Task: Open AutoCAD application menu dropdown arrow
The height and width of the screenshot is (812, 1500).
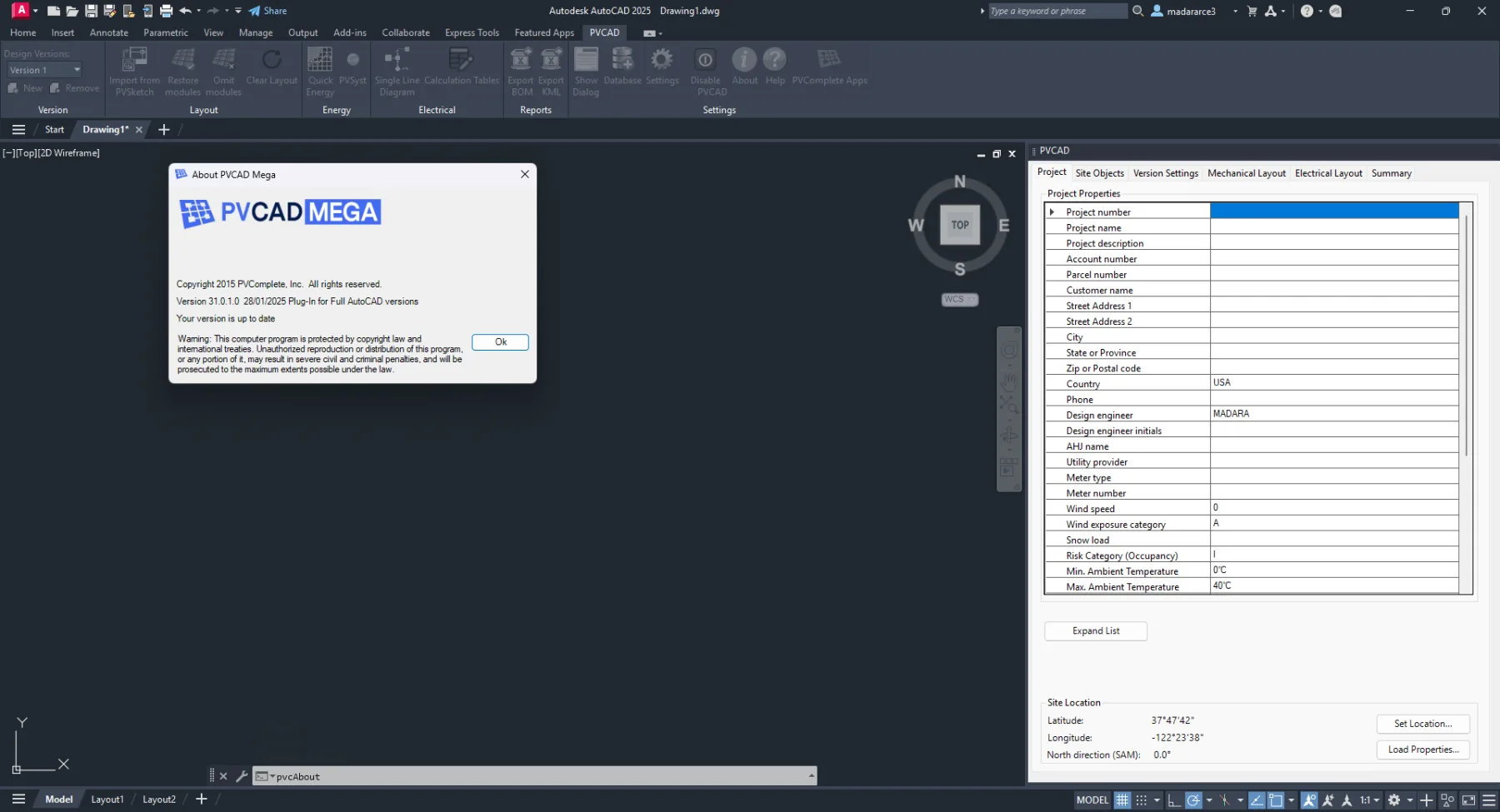Action: coord(36,11)
